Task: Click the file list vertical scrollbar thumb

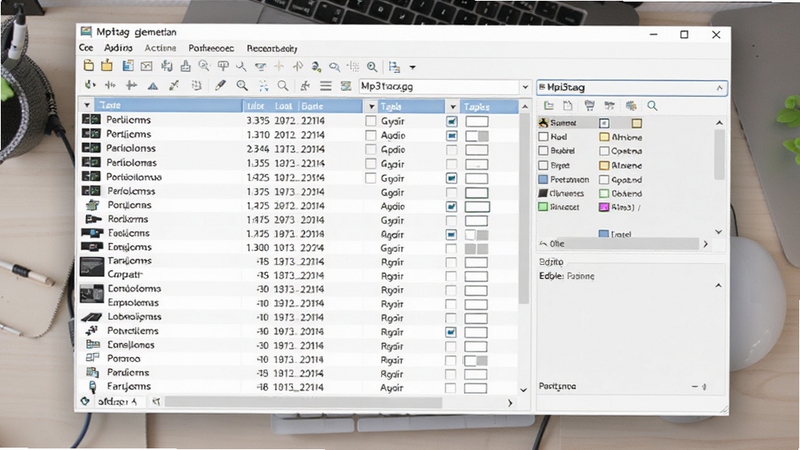Action: (524, 208)
